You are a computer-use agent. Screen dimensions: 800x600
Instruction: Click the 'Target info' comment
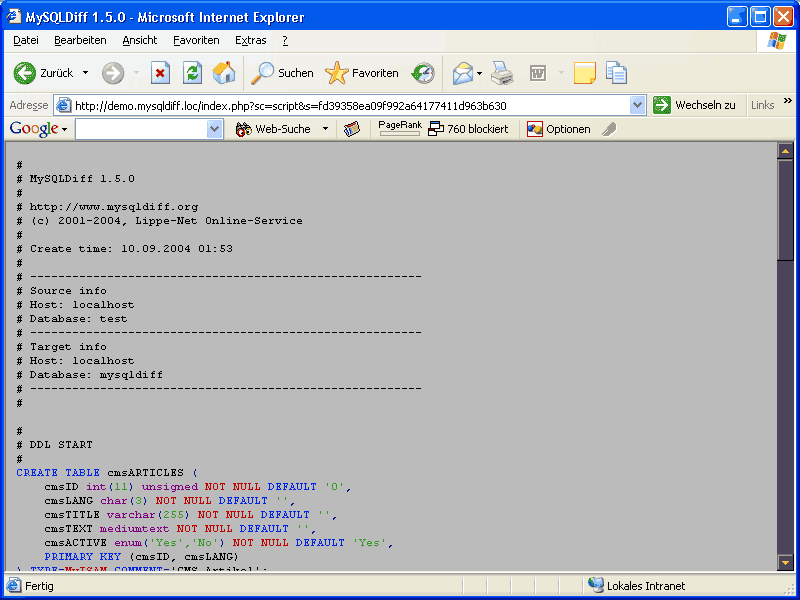pyautogui.click(x=62, y=347)
